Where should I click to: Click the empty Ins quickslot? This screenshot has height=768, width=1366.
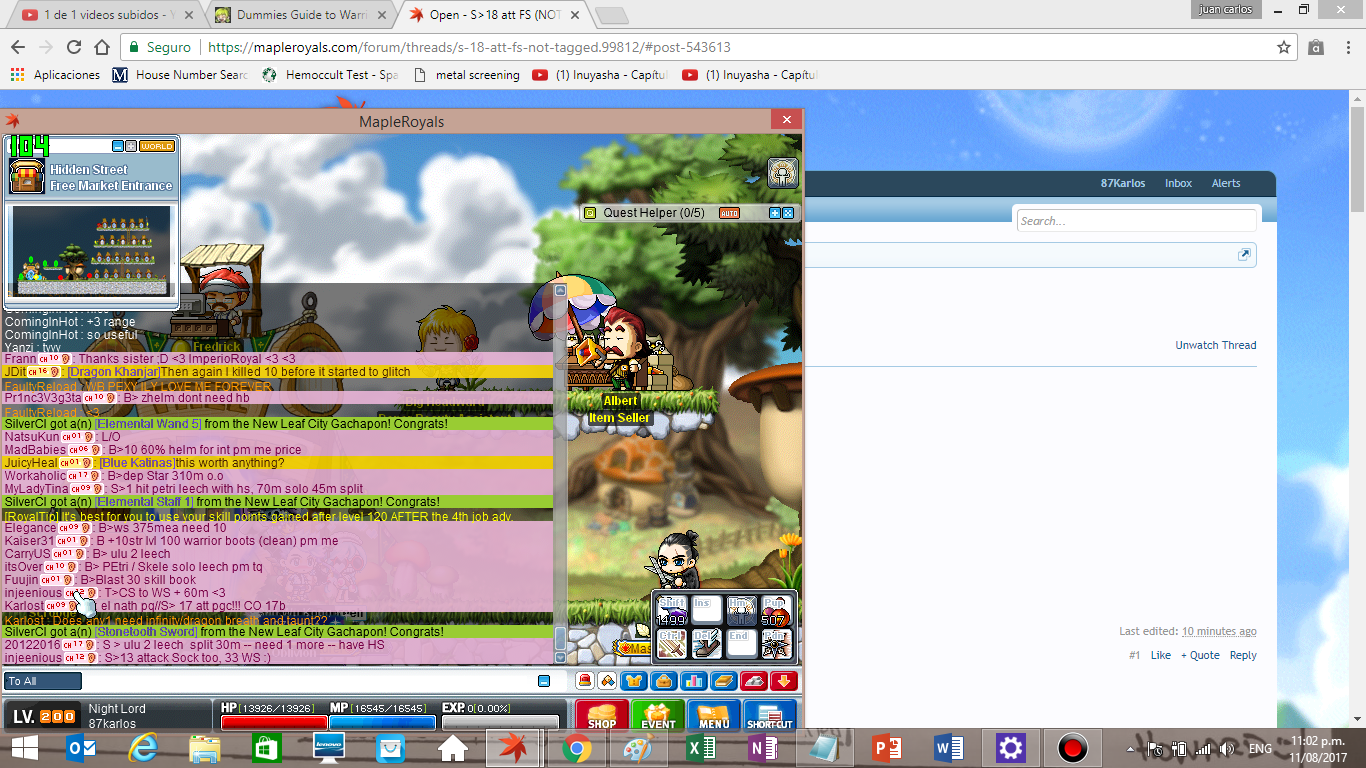coord(706,610)
